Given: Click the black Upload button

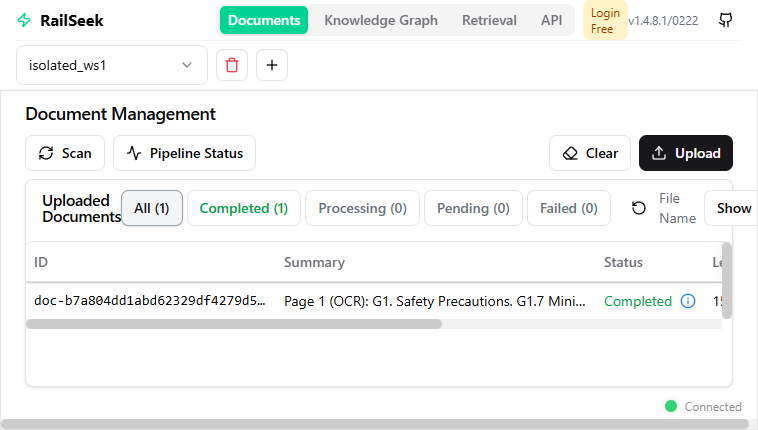Looking at the screenshot, I should coord(686,153).
